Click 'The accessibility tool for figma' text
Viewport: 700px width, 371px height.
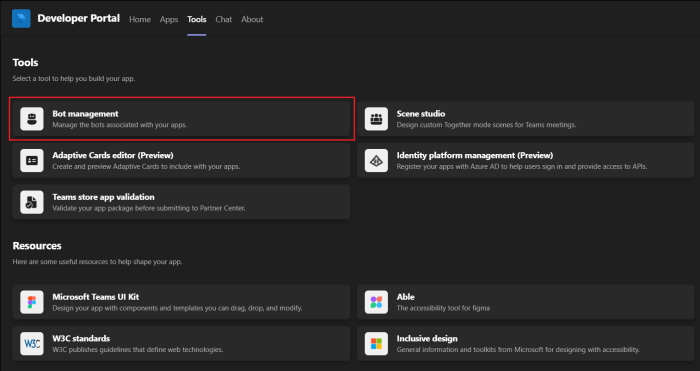pyautogui.click(x=443, y=308)
